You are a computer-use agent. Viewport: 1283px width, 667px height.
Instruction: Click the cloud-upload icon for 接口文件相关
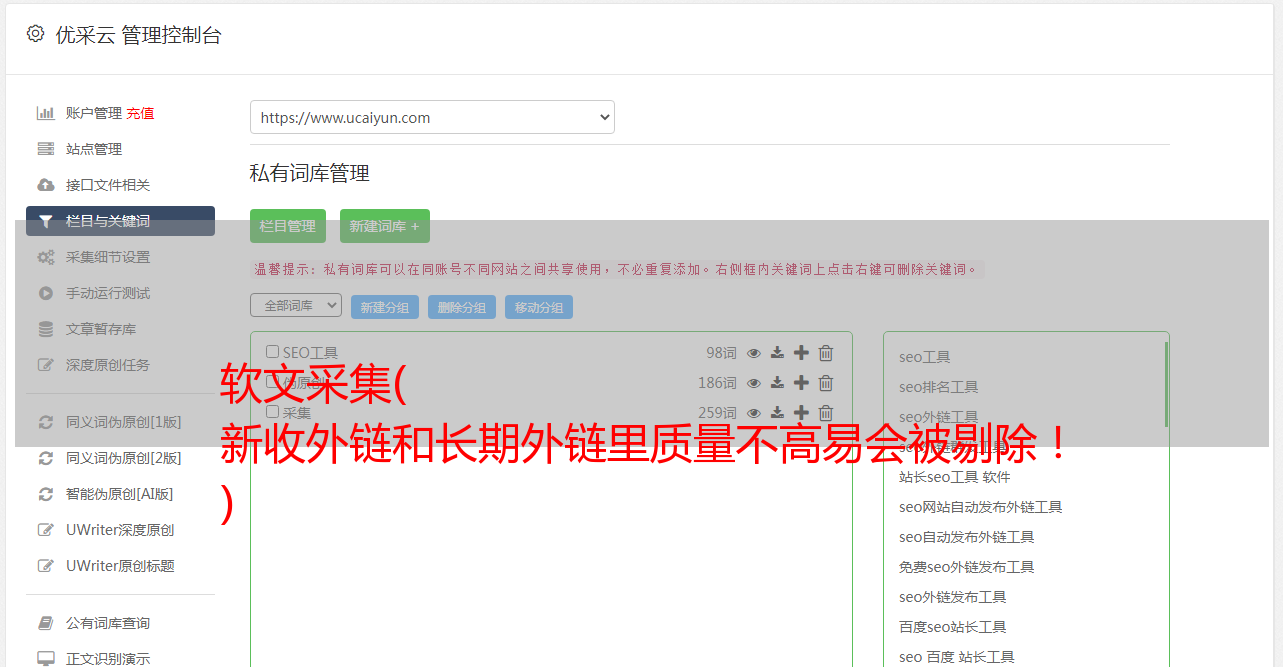(46, 185)
